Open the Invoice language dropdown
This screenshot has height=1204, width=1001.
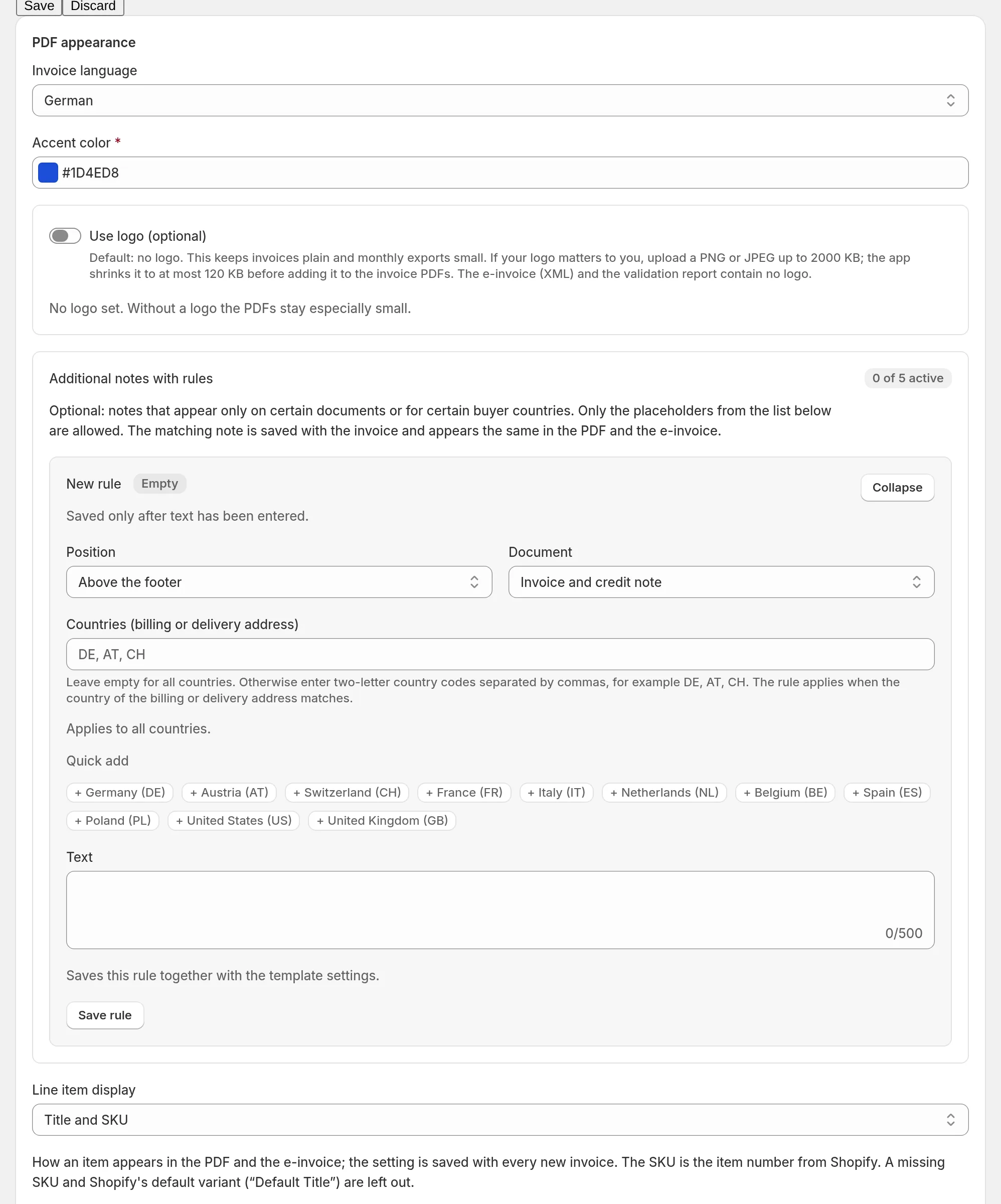click(x=500, y=100)
